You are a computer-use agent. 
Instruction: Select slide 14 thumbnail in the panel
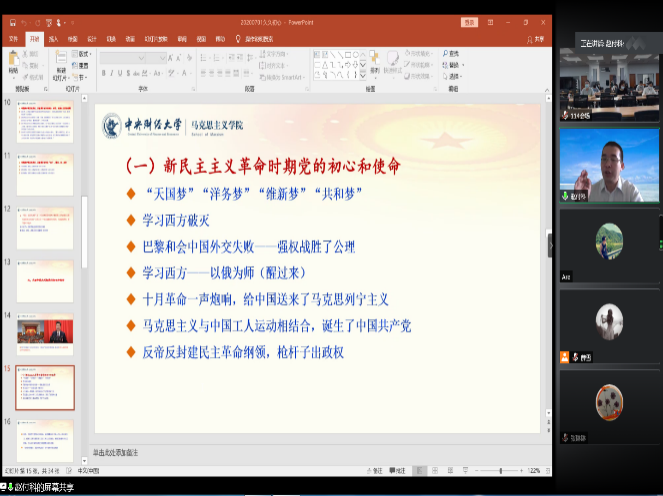[x=45, y=333]
